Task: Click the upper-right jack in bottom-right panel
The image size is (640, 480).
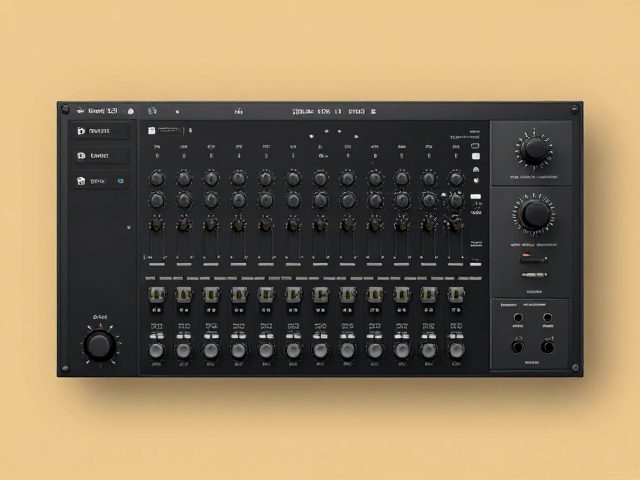Action: pos(547,317)
